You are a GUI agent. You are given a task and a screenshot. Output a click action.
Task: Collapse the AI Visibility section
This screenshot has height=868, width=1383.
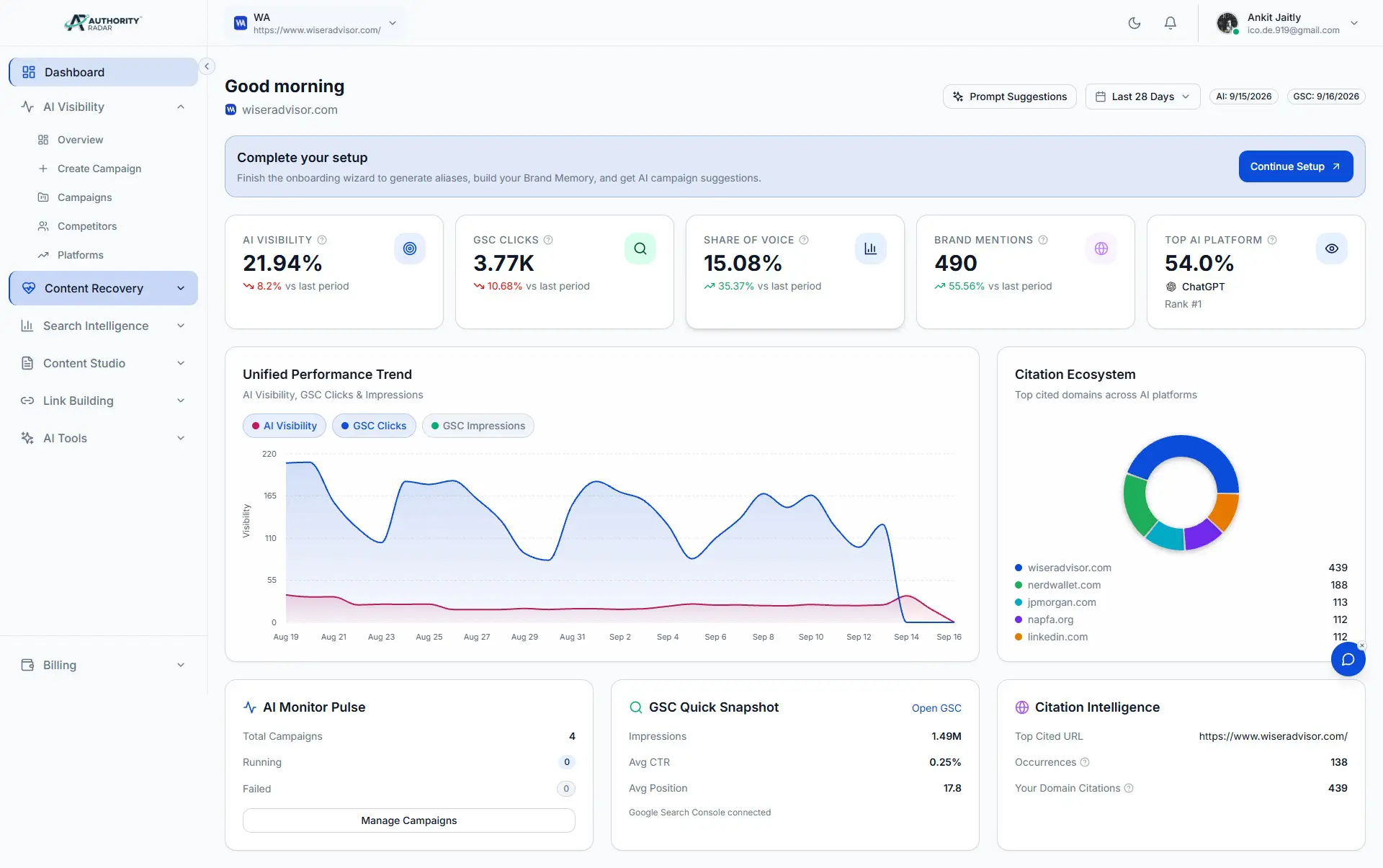point(103,107)
